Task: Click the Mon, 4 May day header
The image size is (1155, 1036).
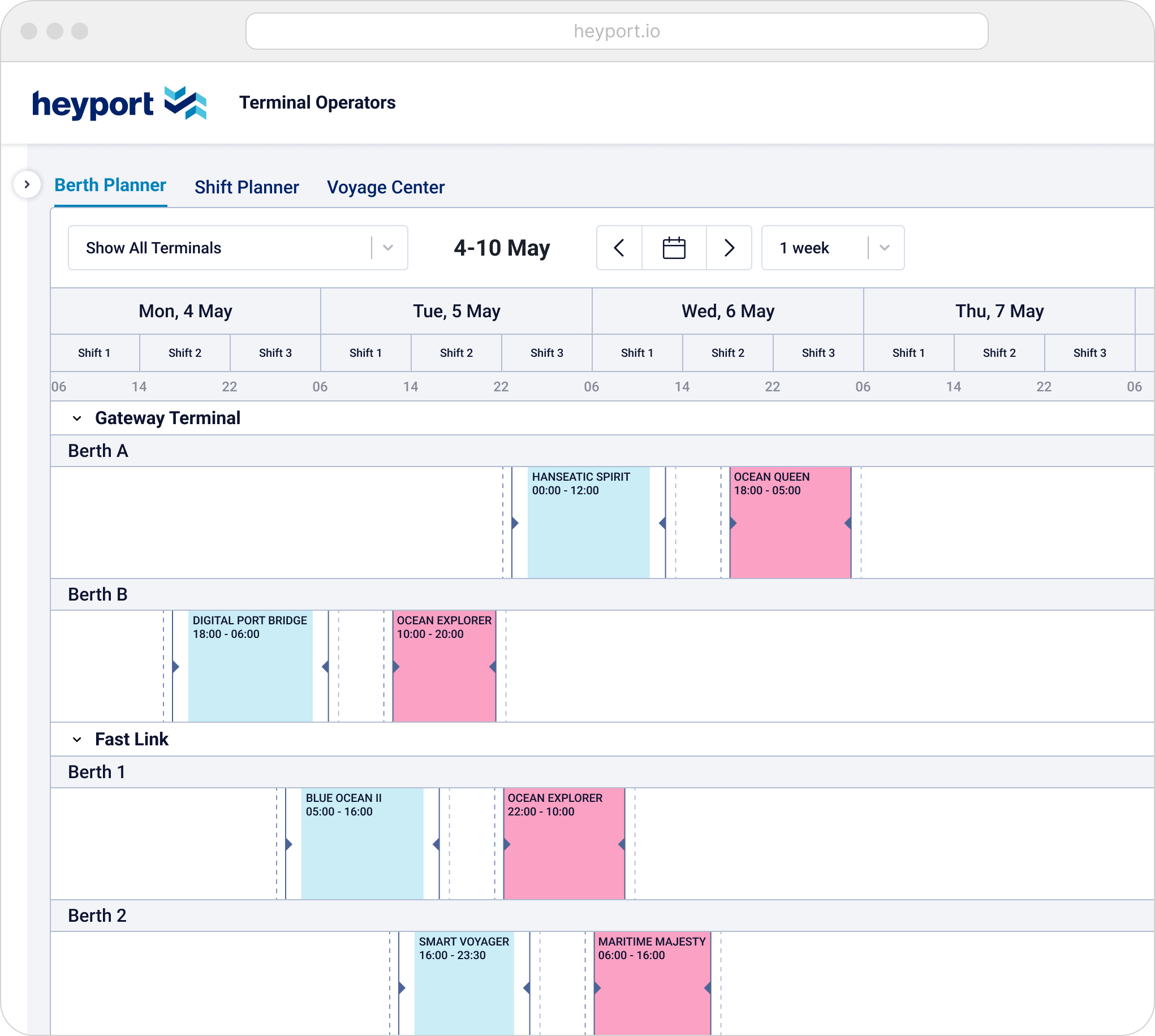Action: [x=186, y=312]
